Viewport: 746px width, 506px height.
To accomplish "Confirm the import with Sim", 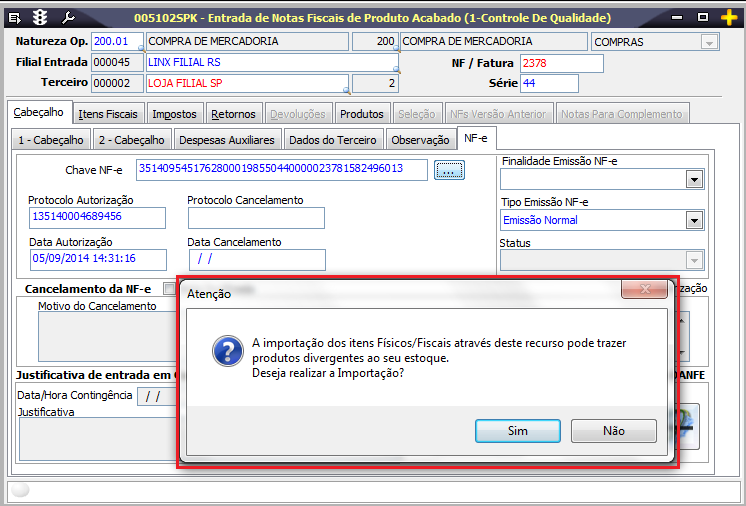I will 518,431.
